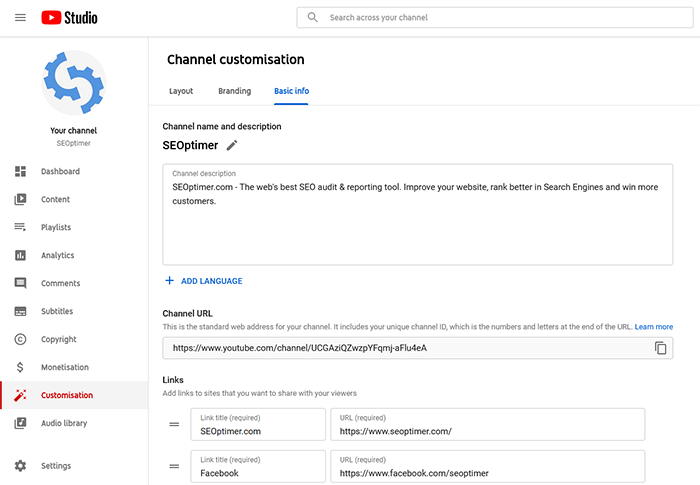Open the hamburger navigation menu
The image size is (700, 485).
click(20, 17)
